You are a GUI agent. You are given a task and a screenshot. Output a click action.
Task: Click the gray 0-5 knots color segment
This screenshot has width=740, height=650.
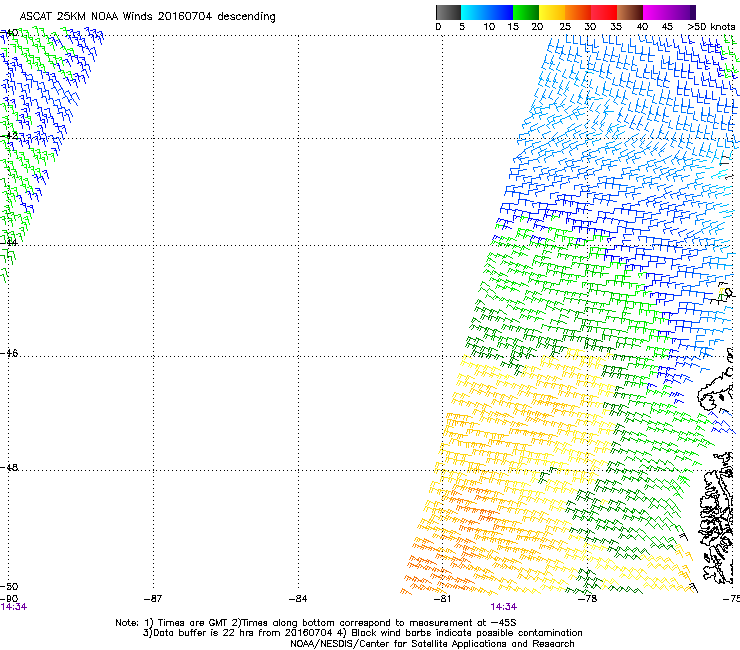[x=448, y=12]
